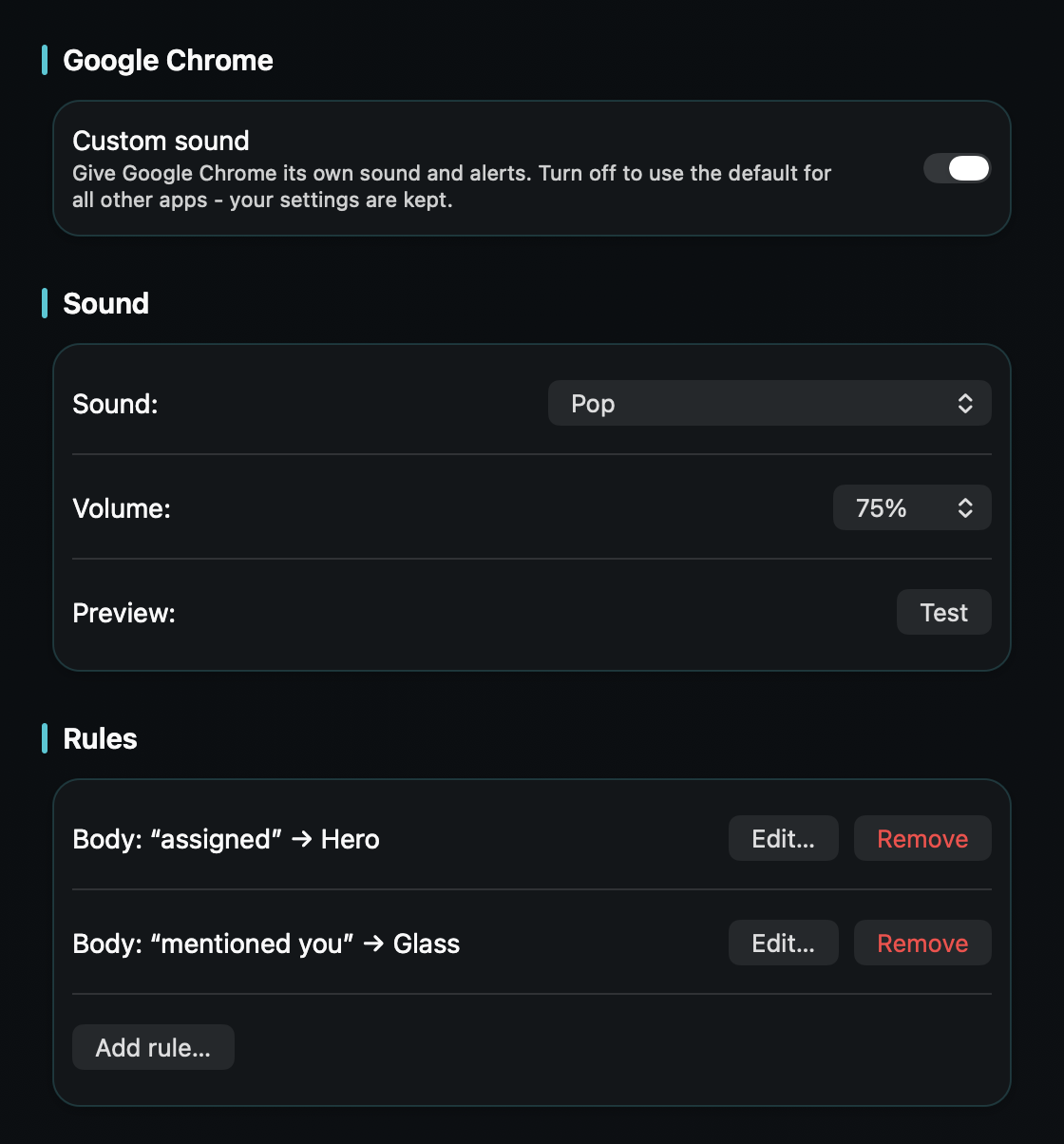Click the Rules section heading
Viewport: 1064px width, 1144px height.
(100, 739)
